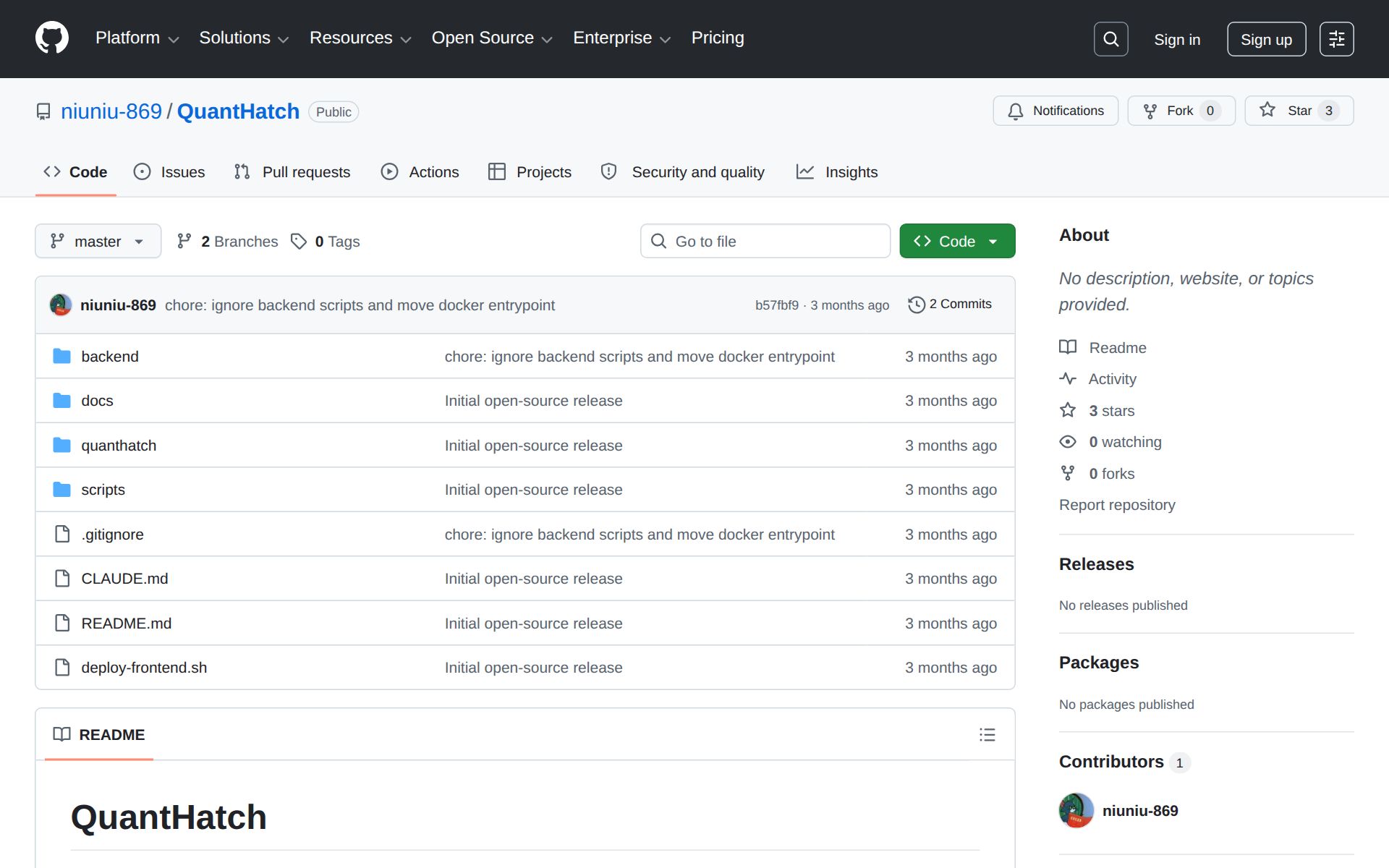Open the CLAUDE.md file name
Image resolution: width=1389 pixels, height=868 pixels.
pos(124,579)
